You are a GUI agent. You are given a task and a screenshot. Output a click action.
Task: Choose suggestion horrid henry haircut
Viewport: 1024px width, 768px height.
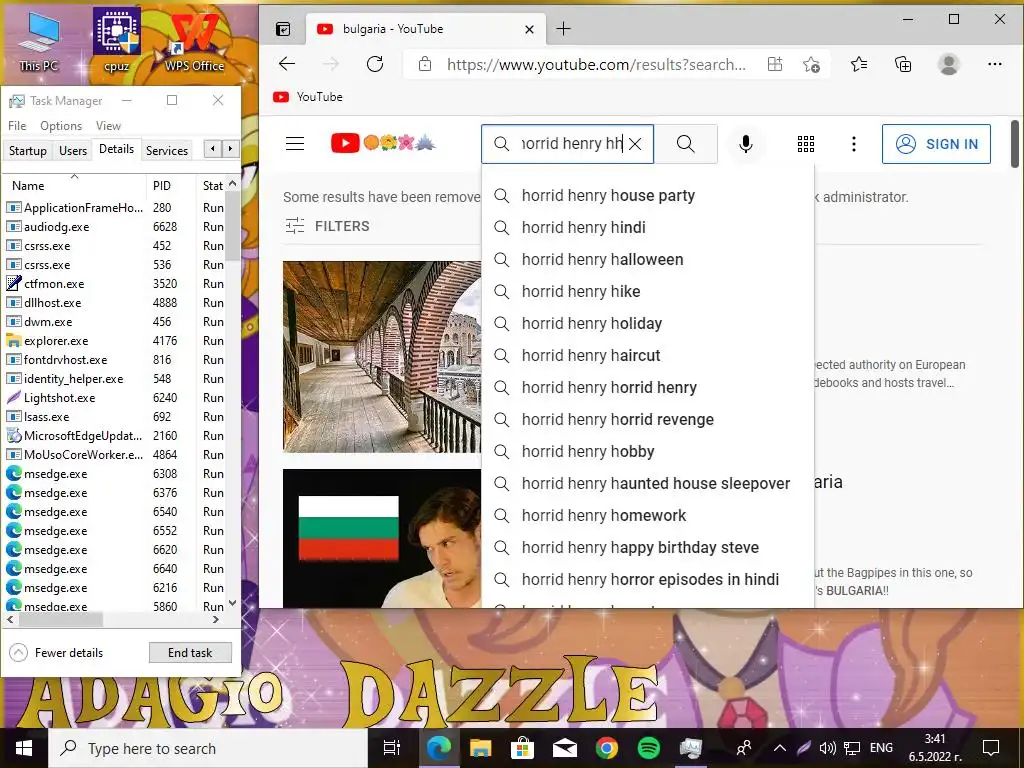point(648,355)
